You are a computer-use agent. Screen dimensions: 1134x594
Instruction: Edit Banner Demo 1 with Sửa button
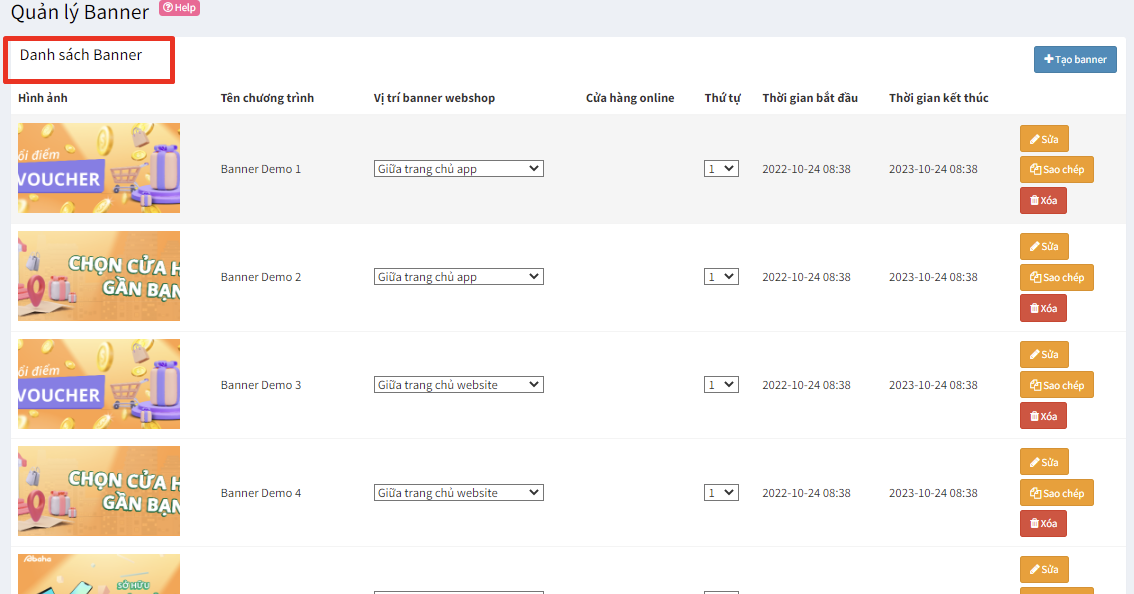pyautogui.click(x=1044, y=139)
